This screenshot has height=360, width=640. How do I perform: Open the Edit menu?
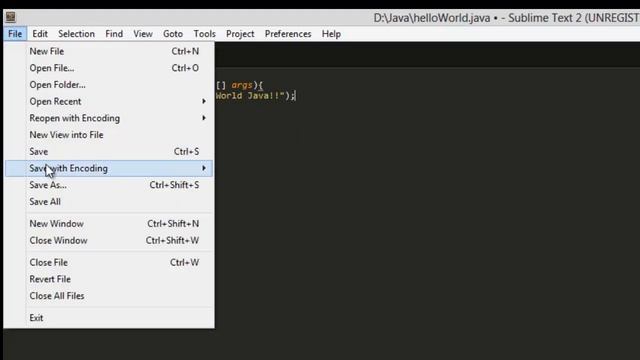pos(40,34)
